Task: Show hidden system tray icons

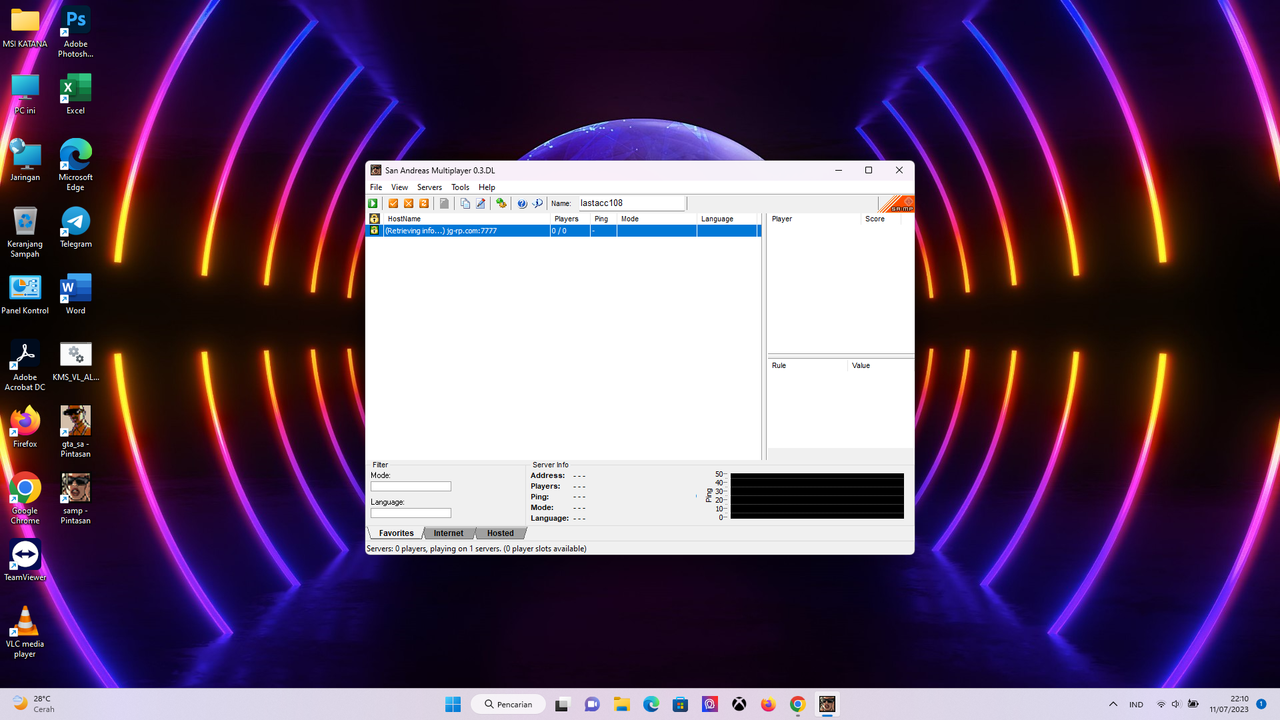Action: 1113,704
